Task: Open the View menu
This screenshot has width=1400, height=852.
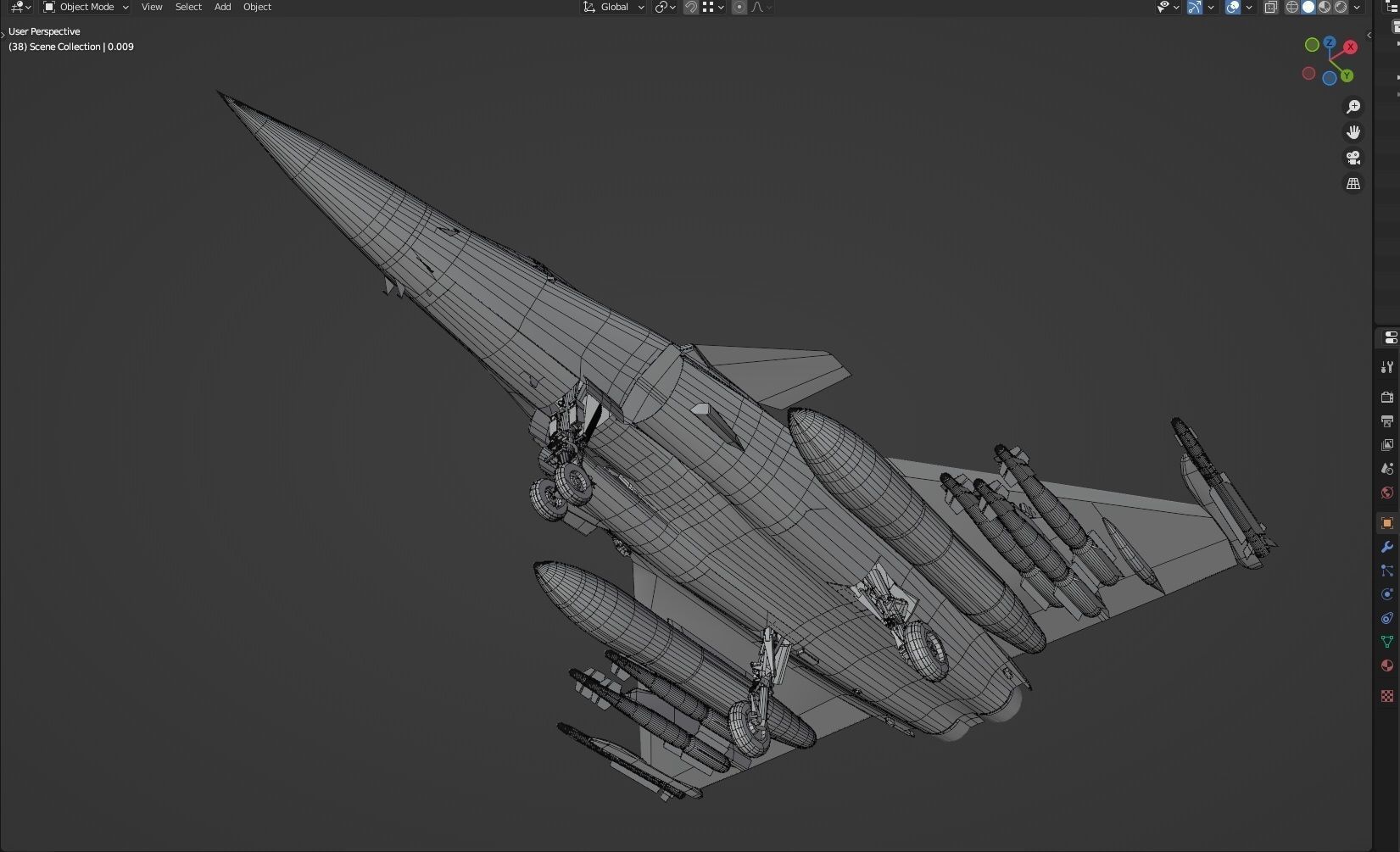Action: tap(152, 7)
